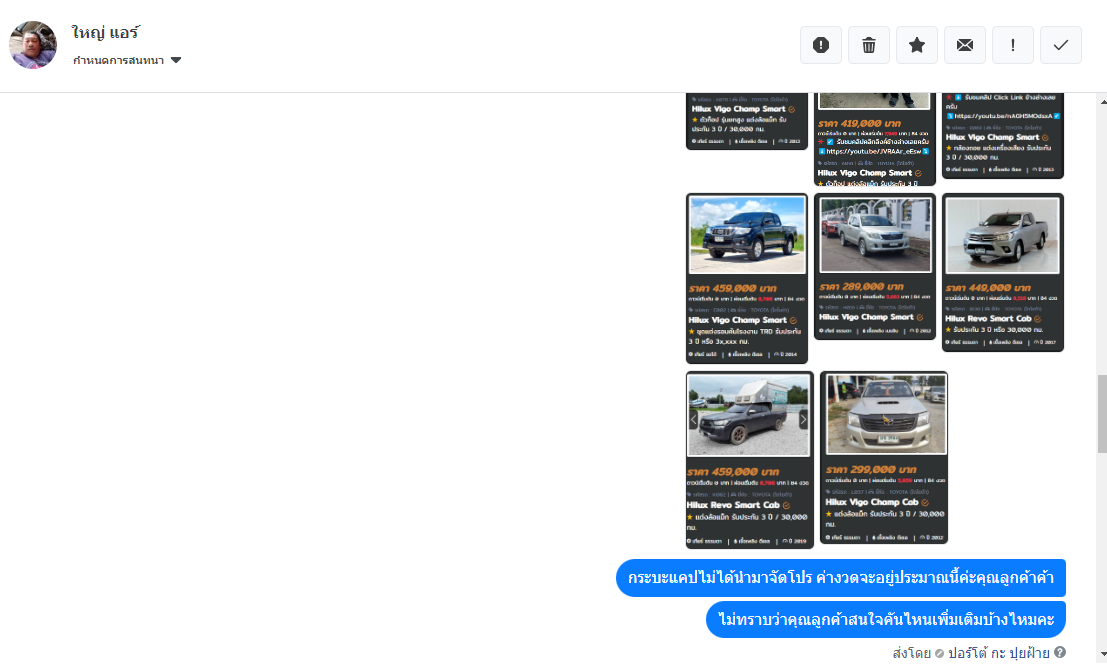Screen dimensions: 1107x669
Task: Delete conversation with the trash icon
Action: [868, 45]
